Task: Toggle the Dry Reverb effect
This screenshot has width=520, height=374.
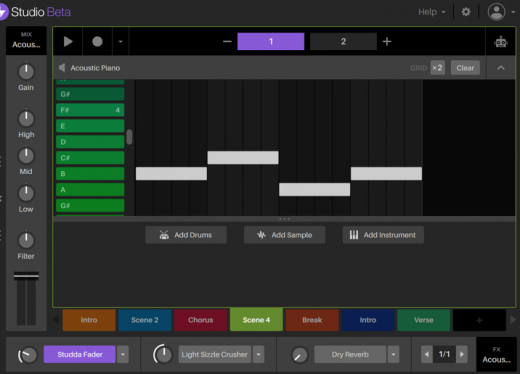Action: point(350,354)
